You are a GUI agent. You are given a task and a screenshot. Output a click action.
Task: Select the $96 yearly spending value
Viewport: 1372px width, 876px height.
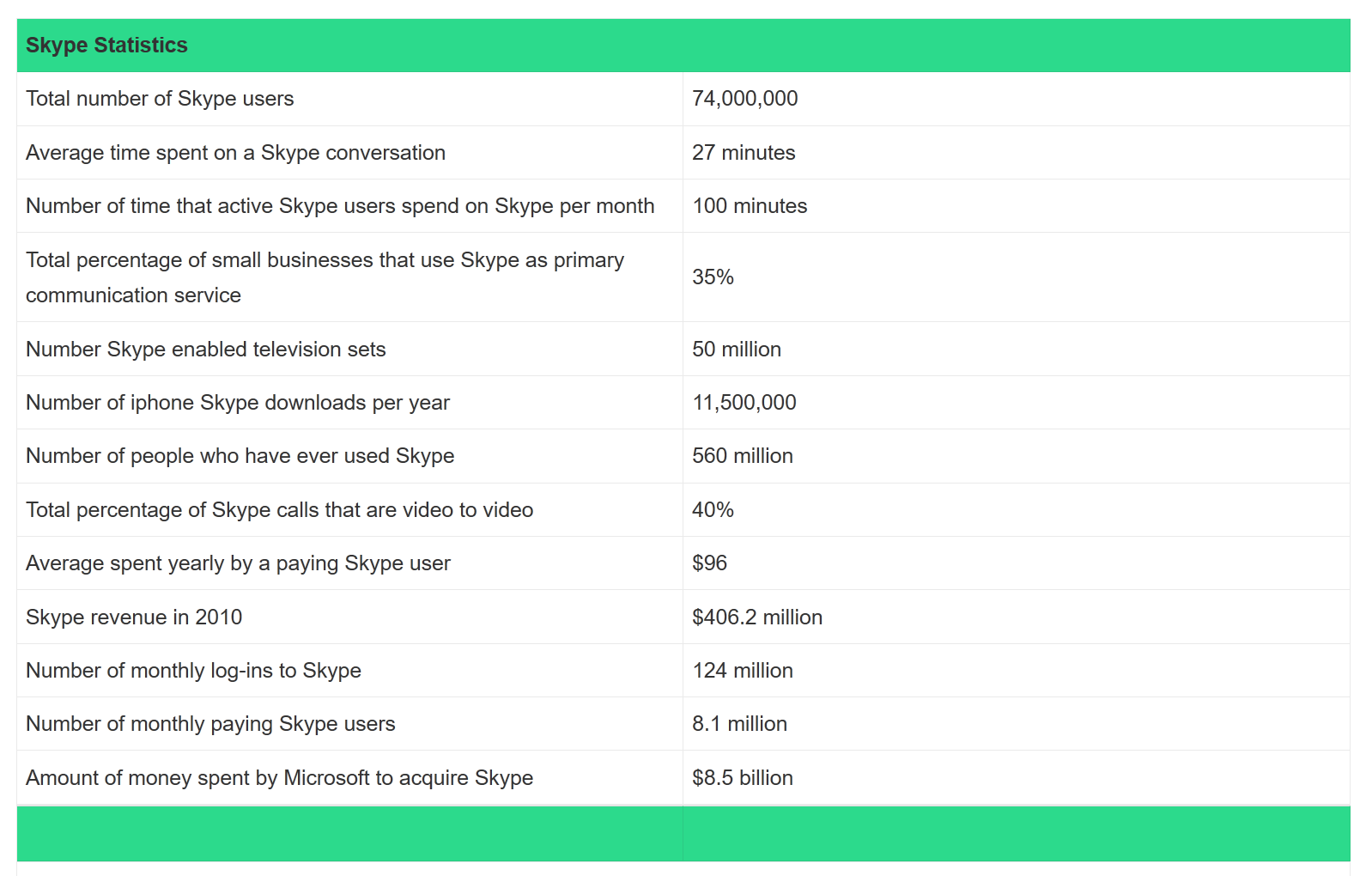pyautogui.click(x=709, y=563)
